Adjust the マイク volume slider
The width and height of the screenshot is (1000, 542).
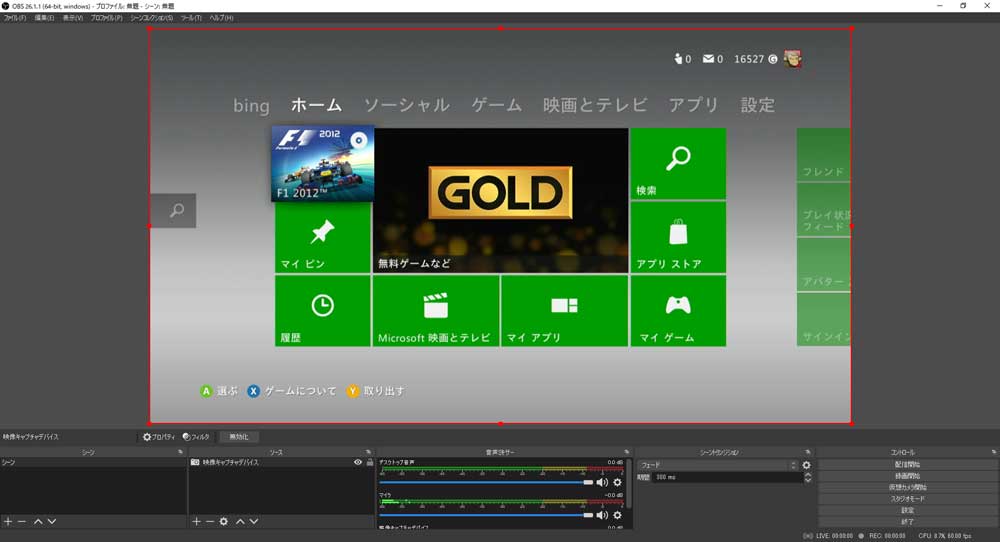click(x=486, y=515)
